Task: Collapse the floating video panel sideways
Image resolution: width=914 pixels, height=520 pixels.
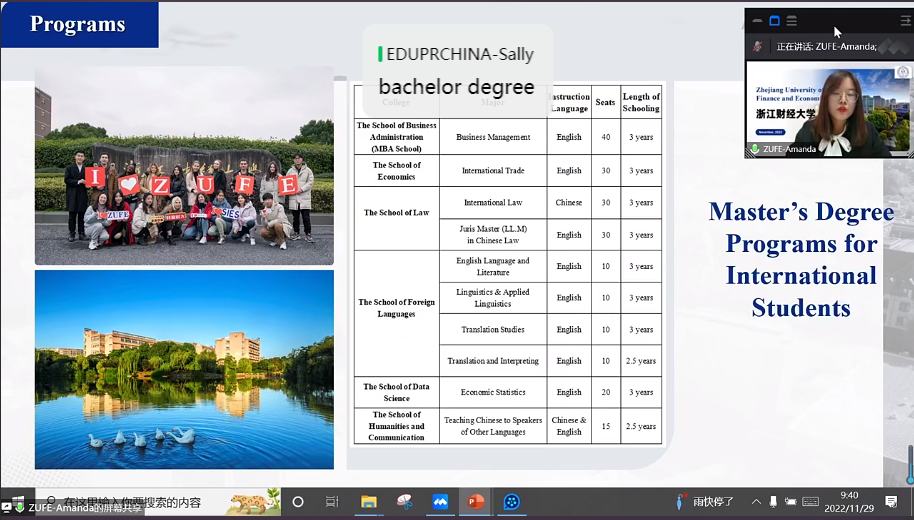Action: tap(905, 20)
